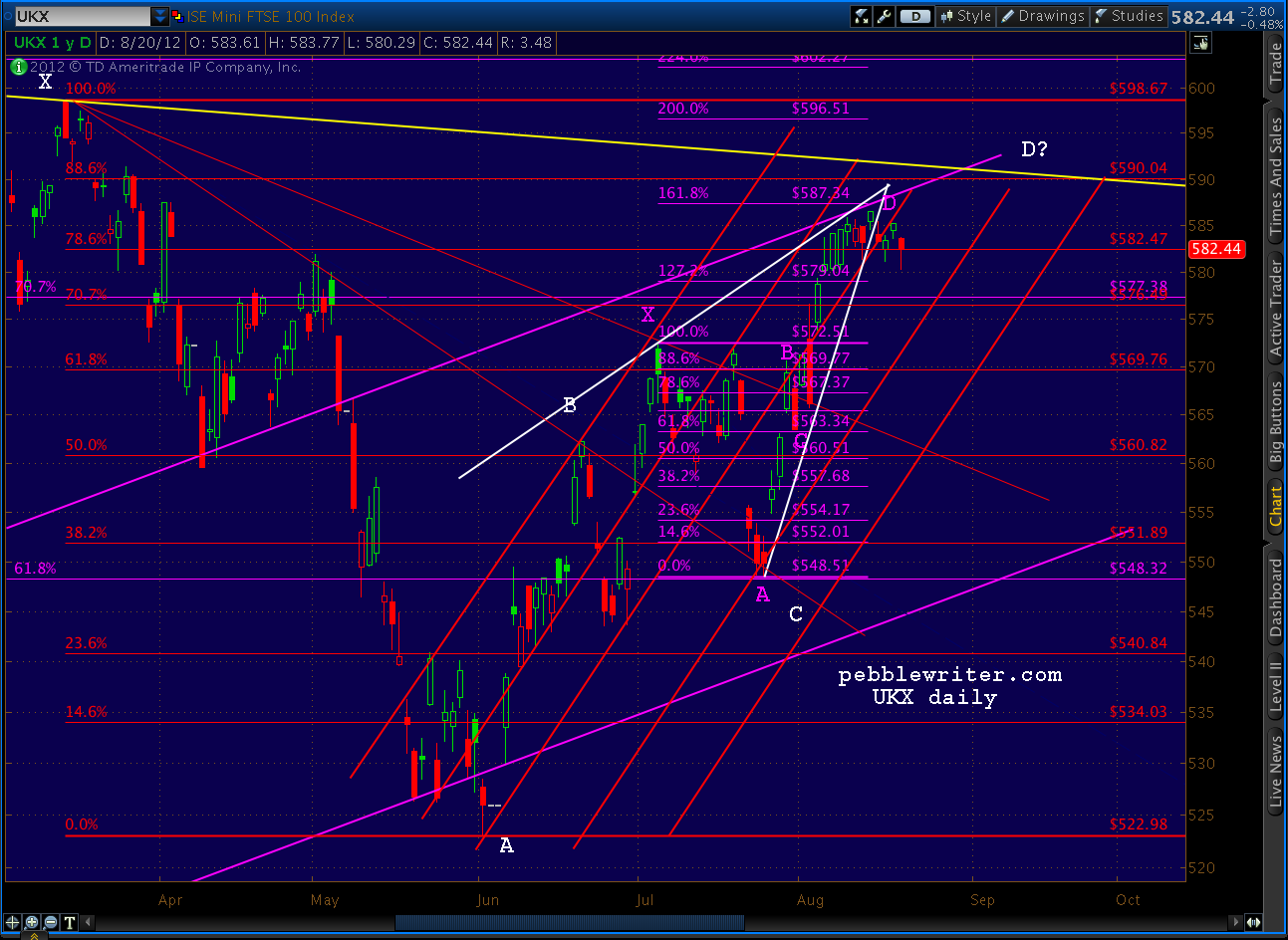Click the H: 583.77 high value
Image resolution: width=1288 pixels, height=940 pixels.
(304, 43)
